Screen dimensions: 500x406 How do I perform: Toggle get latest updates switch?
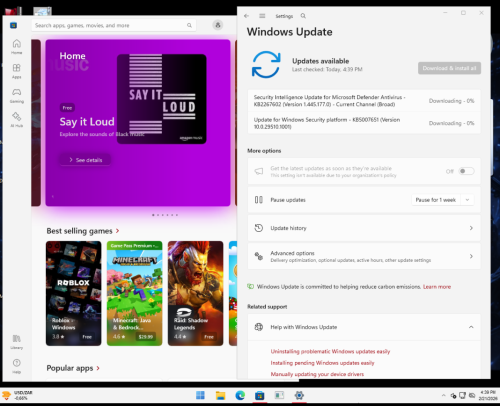466,171
